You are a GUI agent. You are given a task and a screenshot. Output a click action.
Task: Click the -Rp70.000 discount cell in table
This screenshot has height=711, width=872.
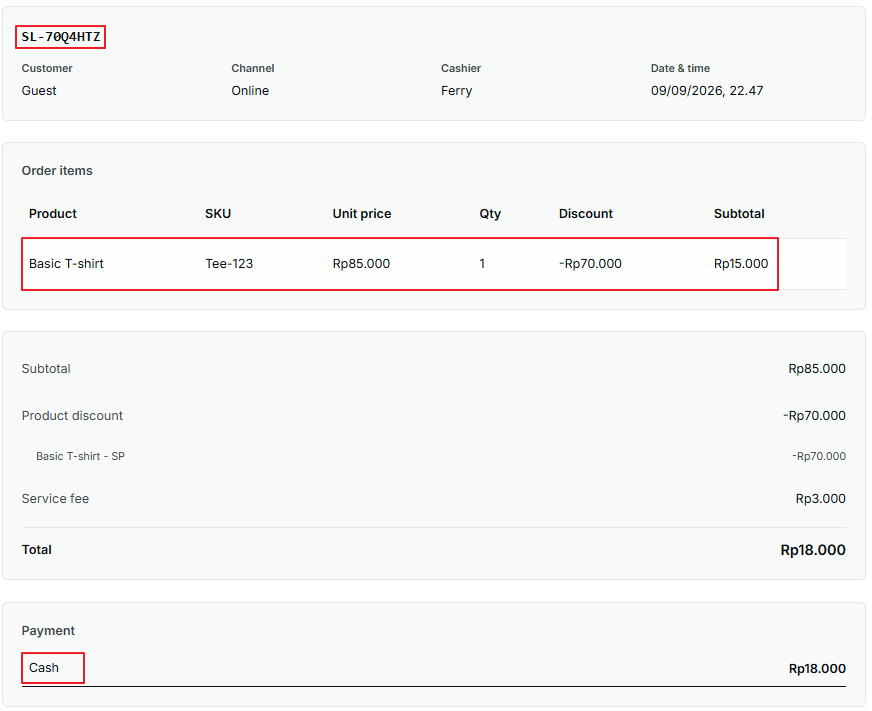point(590,264)
